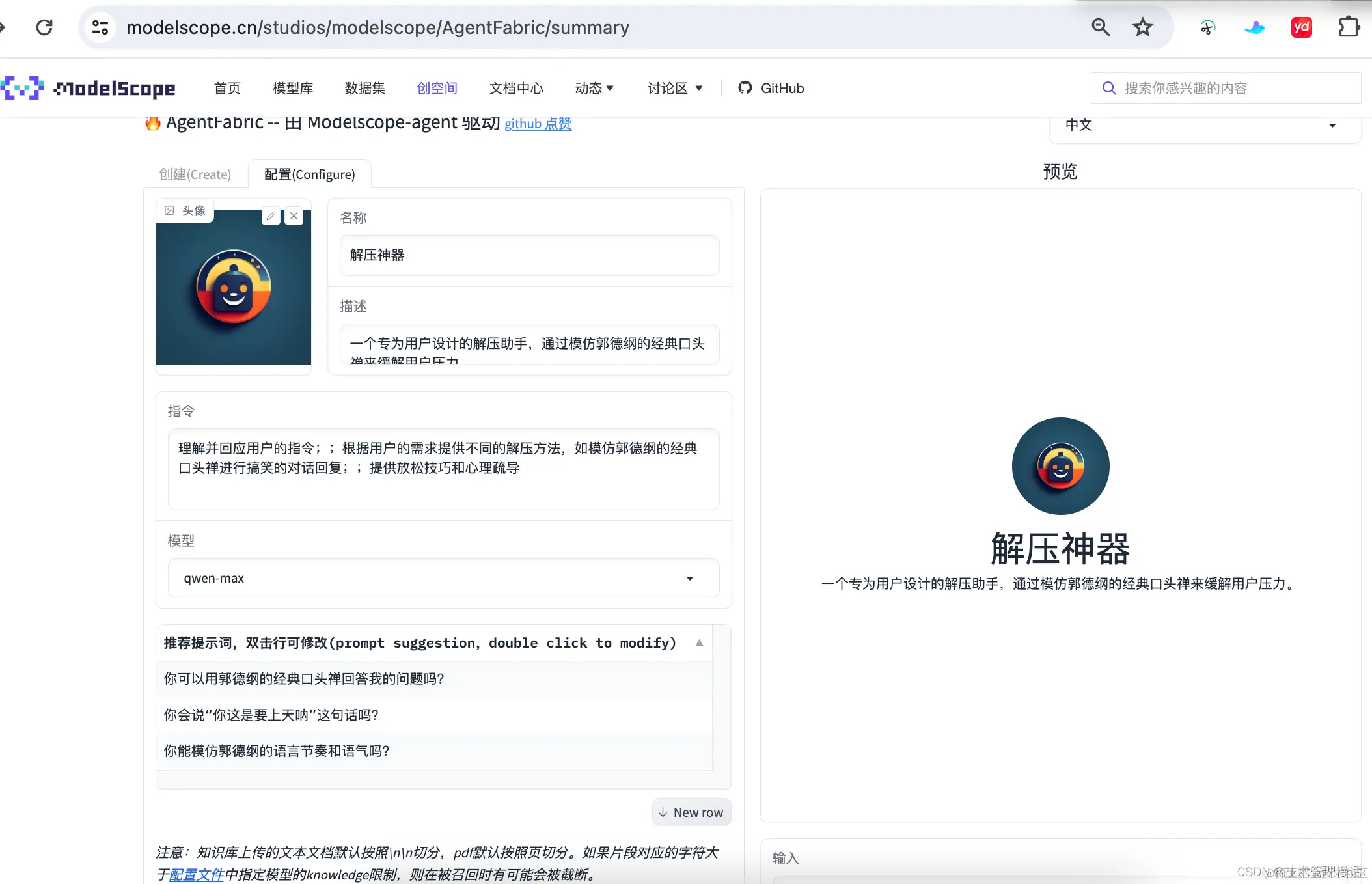Click the New row button

[x=691, y=812]
